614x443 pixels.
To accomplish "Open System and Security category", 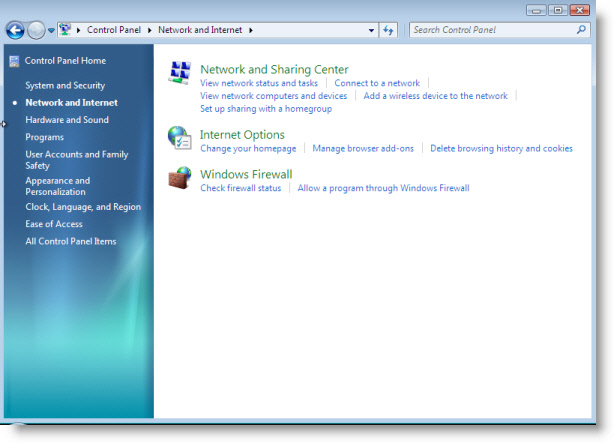I will point(65,85).
